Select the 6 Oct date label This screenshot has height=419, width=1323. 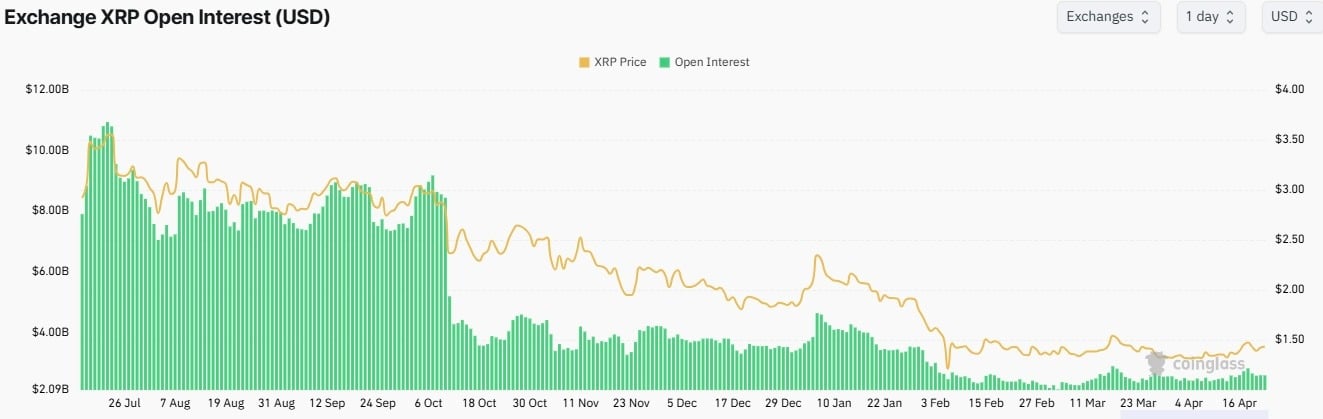tap(427, 403)
